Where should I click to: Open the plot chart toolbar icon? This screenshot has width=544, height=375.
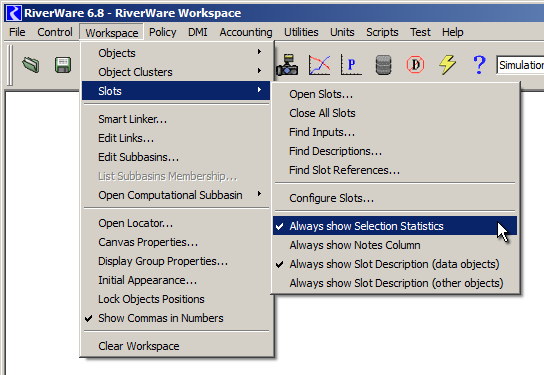pos(320,65)
